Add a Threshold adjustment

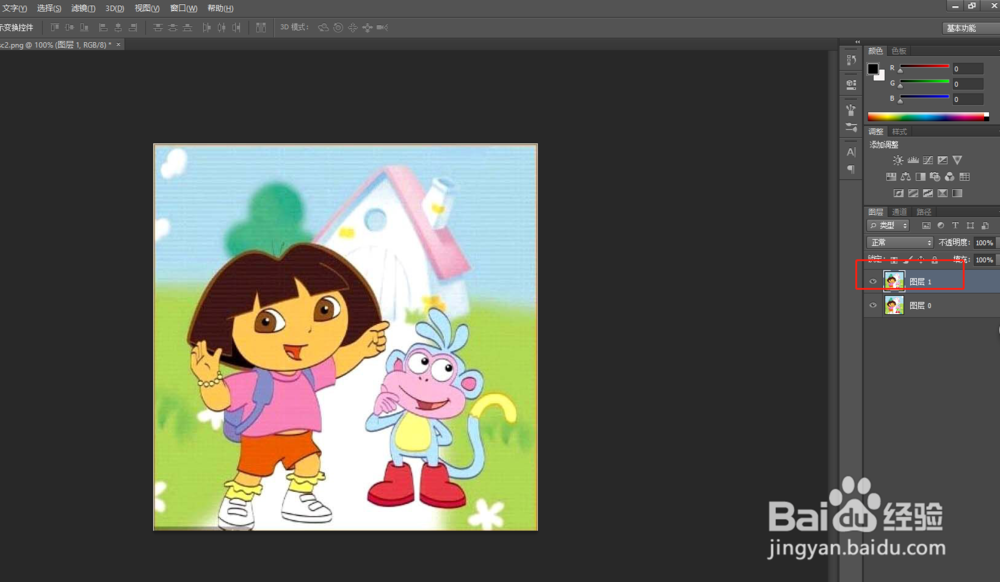(x=928, y=193)
